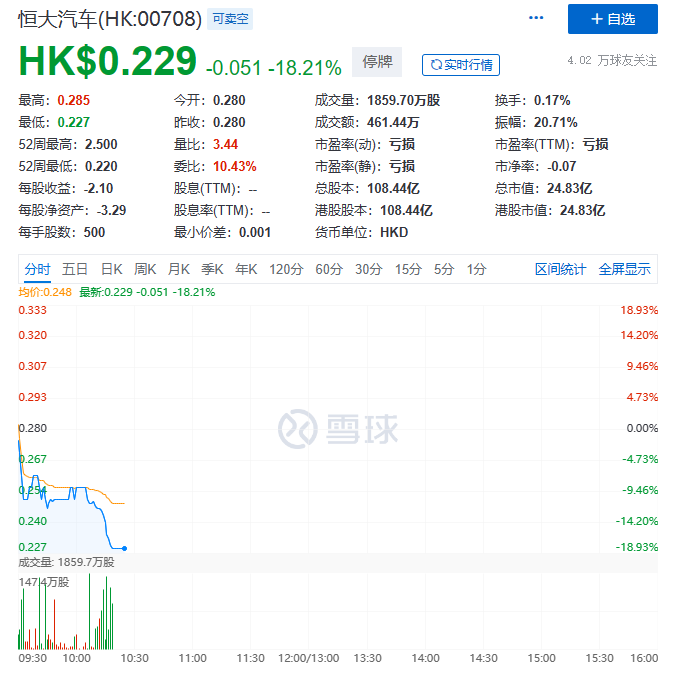
Task: Click the HK$0.229 current price
Action: click(x=108, y=61)
